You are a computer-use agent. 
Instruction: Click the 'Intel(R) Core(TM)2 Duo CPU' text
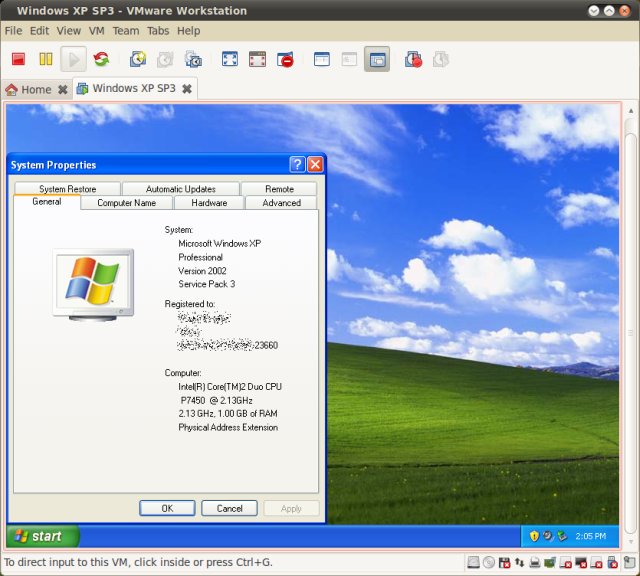coord(230,387)
